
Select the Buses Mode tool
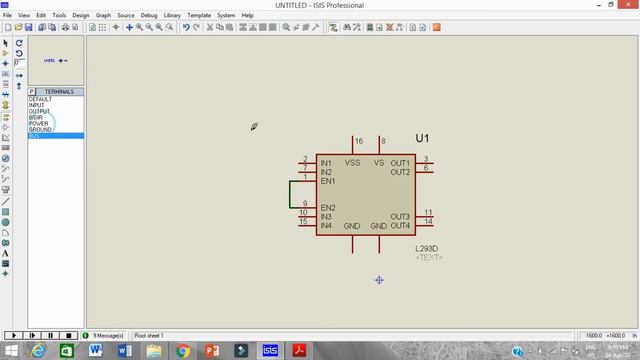(5, 94)
